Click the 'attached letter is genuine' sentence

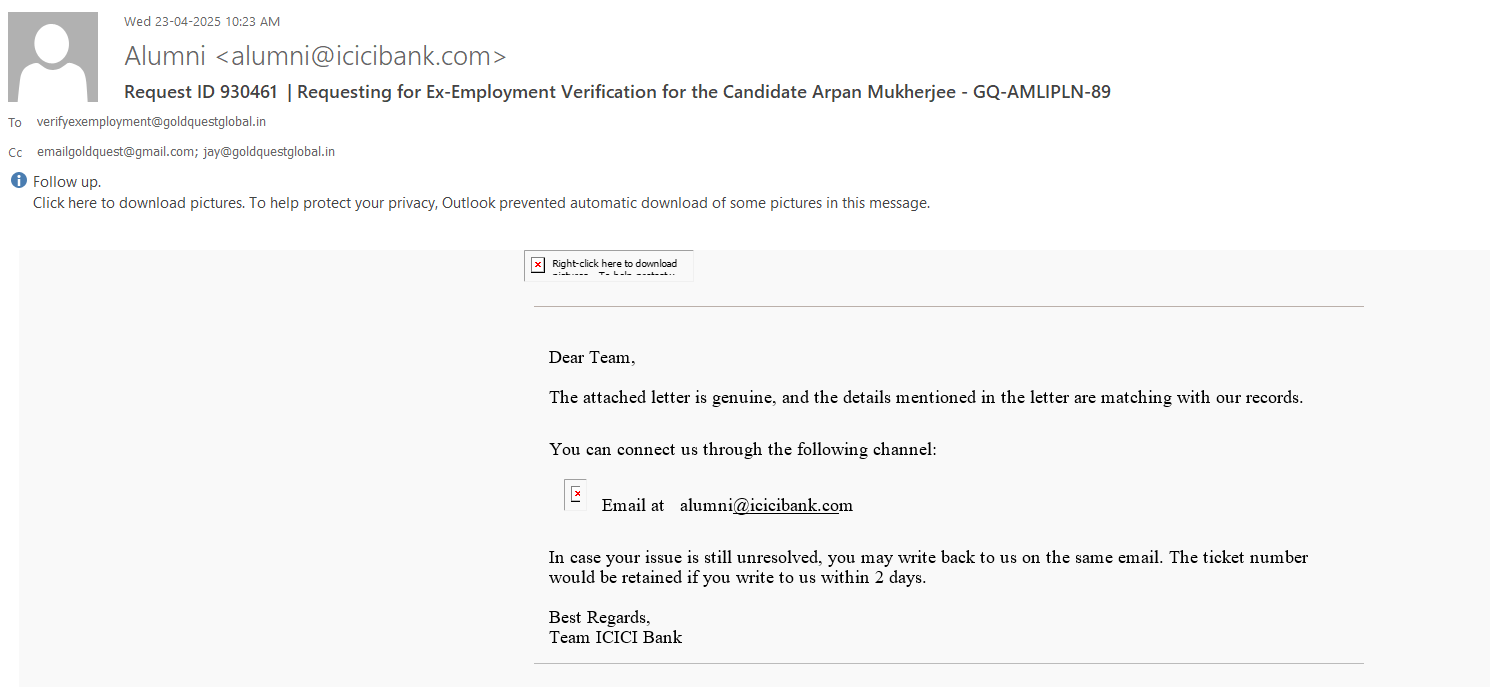click(x=925, y=398)
